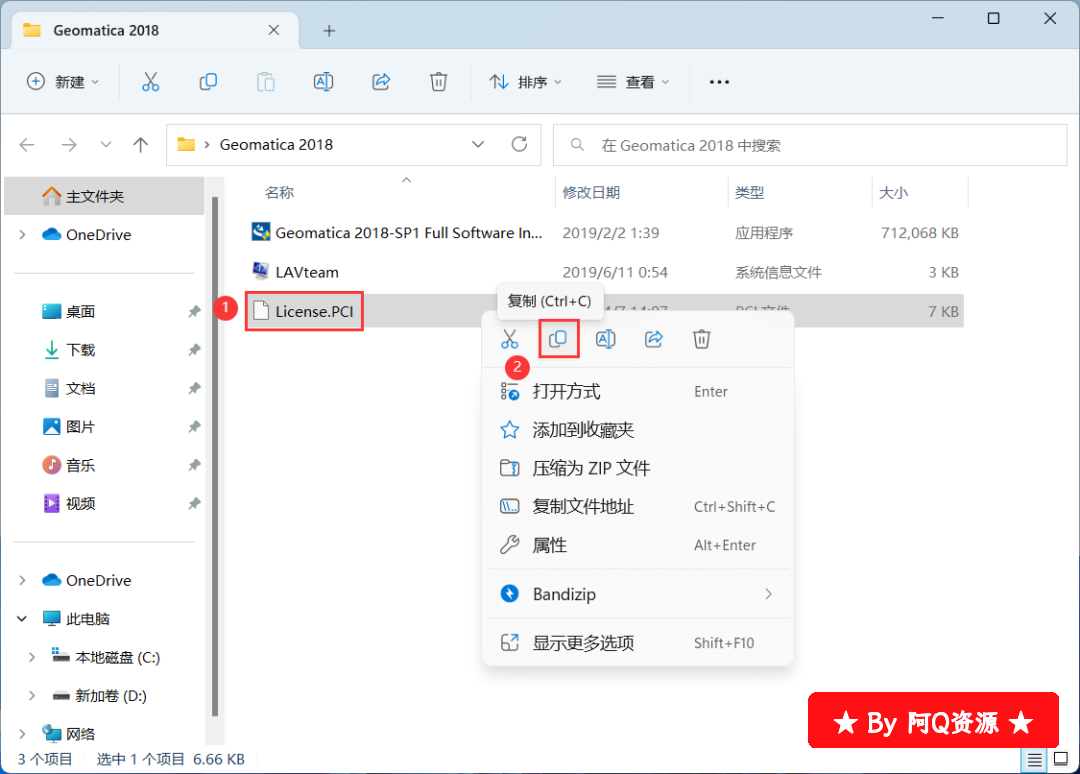Click the sidebar vertical scrollbar
1080x774 pixels.
coord(214,457)
